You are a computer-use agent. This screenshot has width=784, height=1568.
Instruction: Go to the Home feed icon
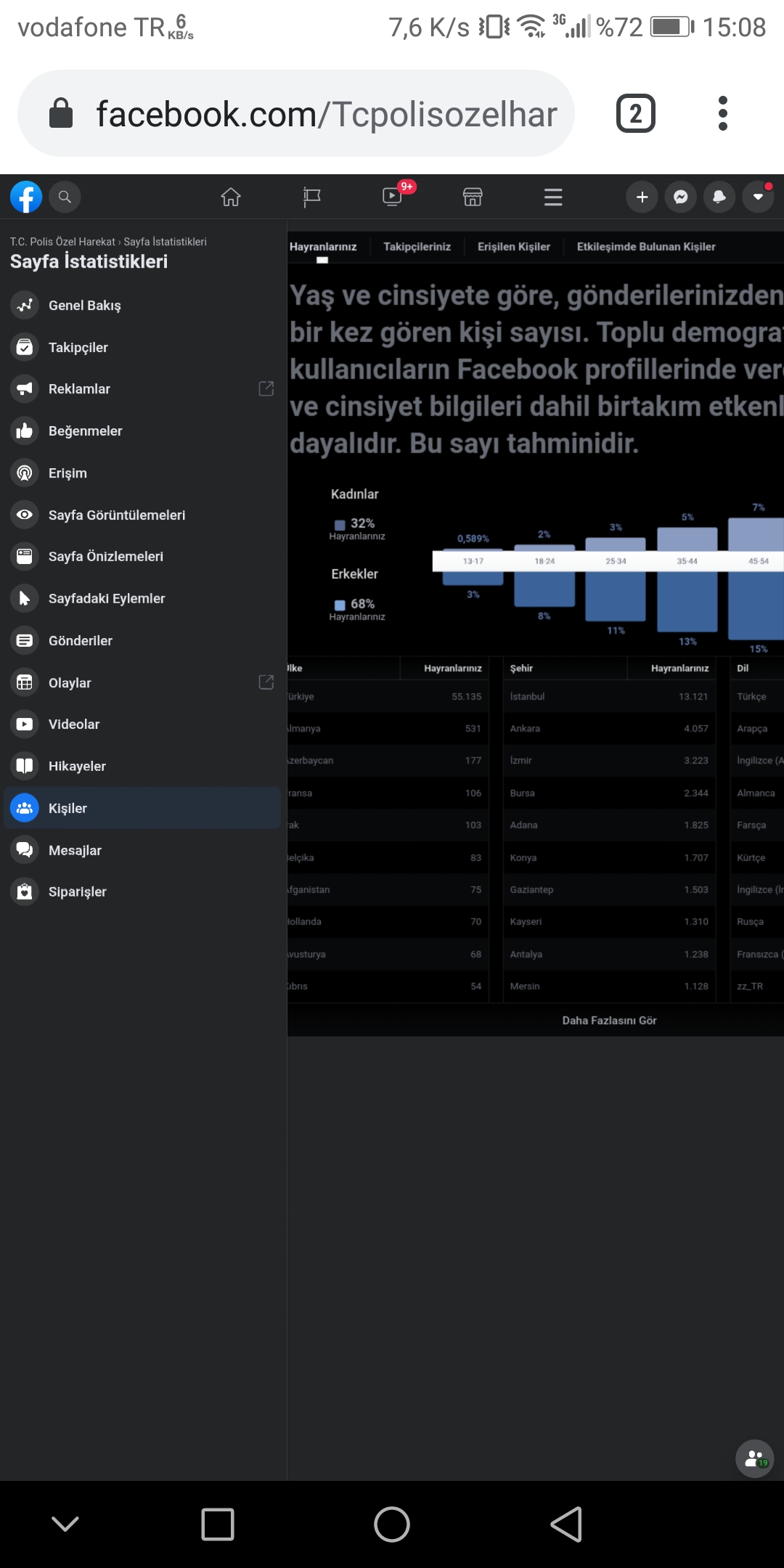coord(231,197)
